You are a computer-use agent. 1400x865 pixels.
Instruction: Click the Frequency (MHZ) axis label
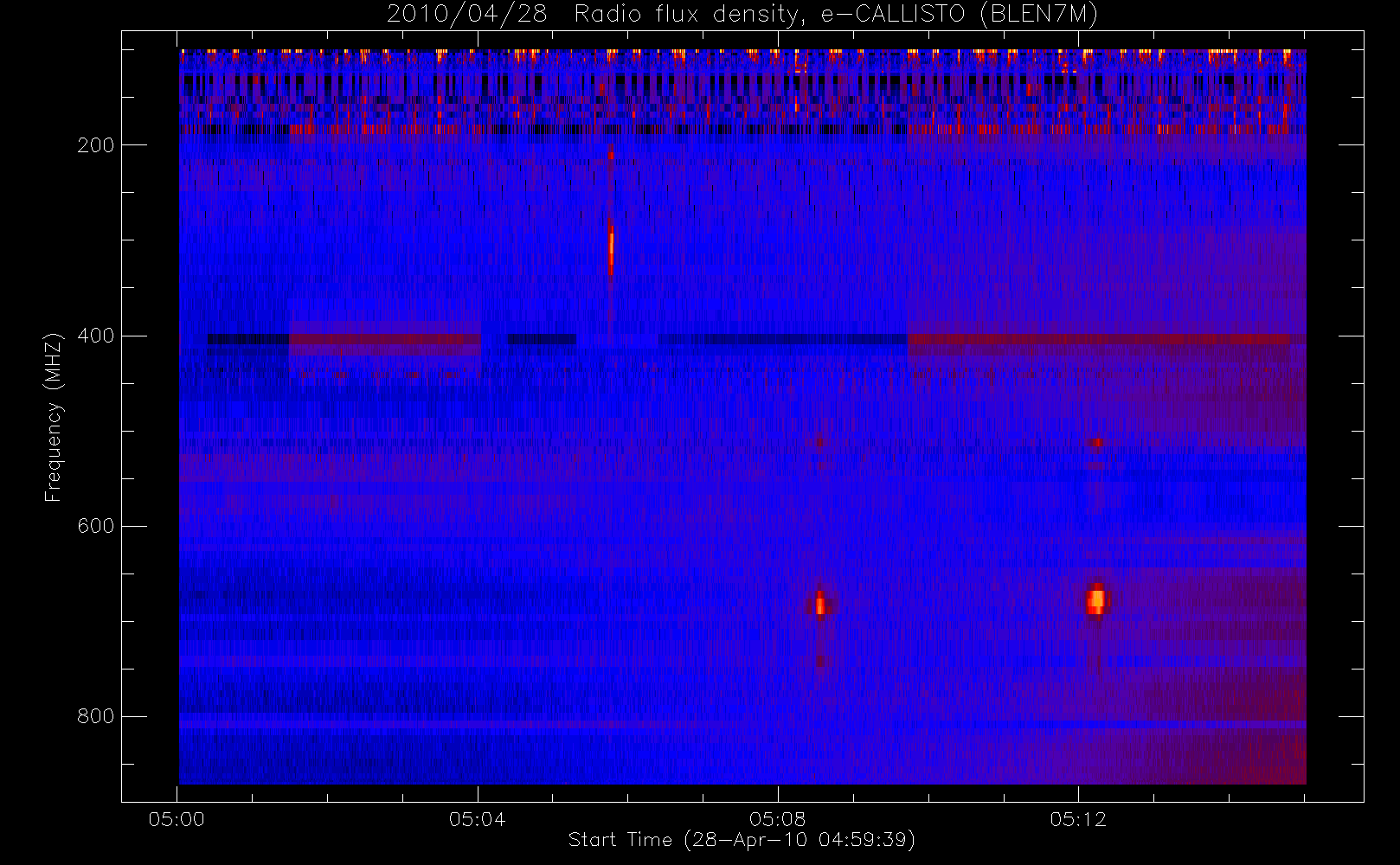54,417
